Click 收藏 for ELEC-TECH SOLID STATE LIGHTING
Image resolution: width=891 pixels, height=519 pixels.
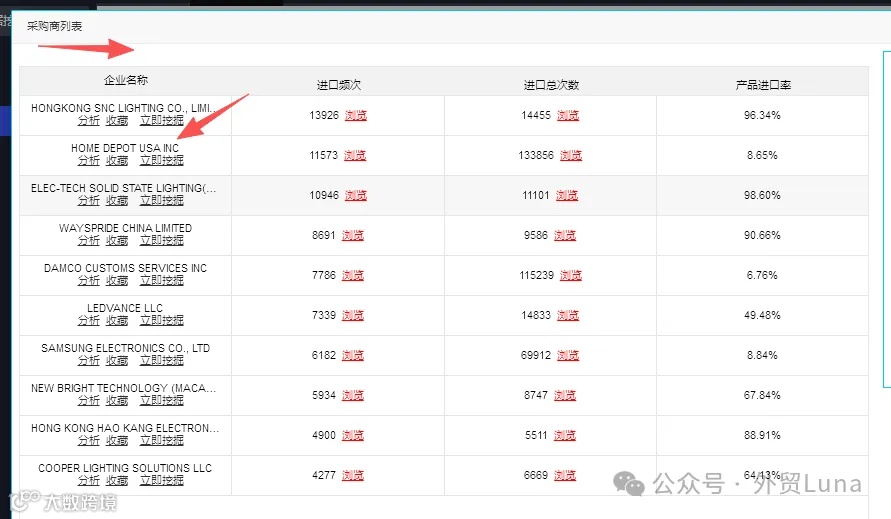click(x=117, y=200)
